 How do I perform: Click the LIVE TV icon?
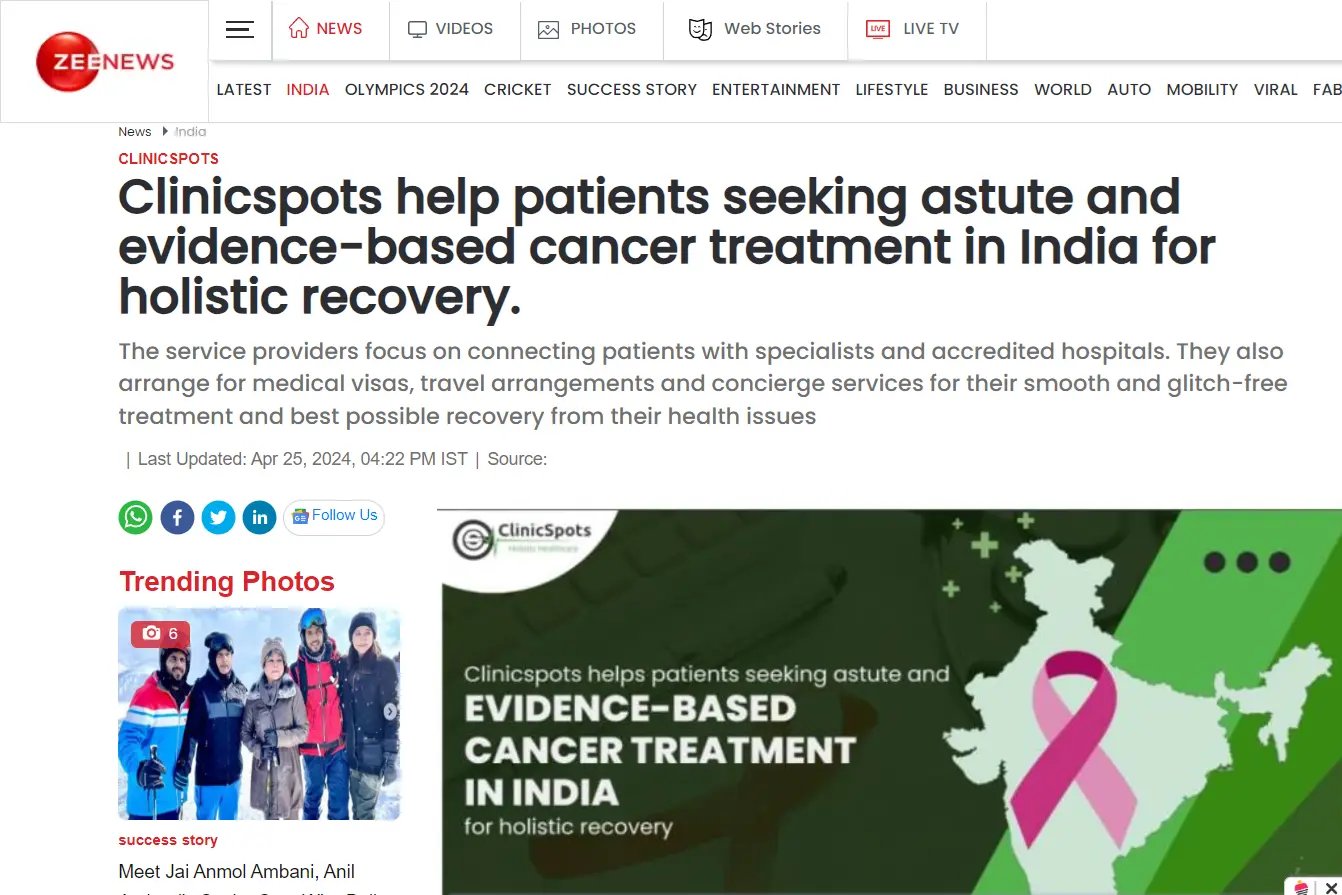pyautogui.click(x=878, y=29)
